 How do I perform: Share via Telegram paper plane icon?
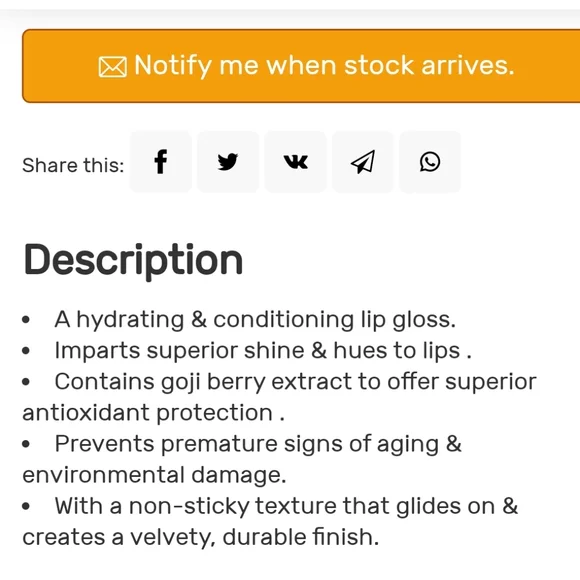click(363, 162)
